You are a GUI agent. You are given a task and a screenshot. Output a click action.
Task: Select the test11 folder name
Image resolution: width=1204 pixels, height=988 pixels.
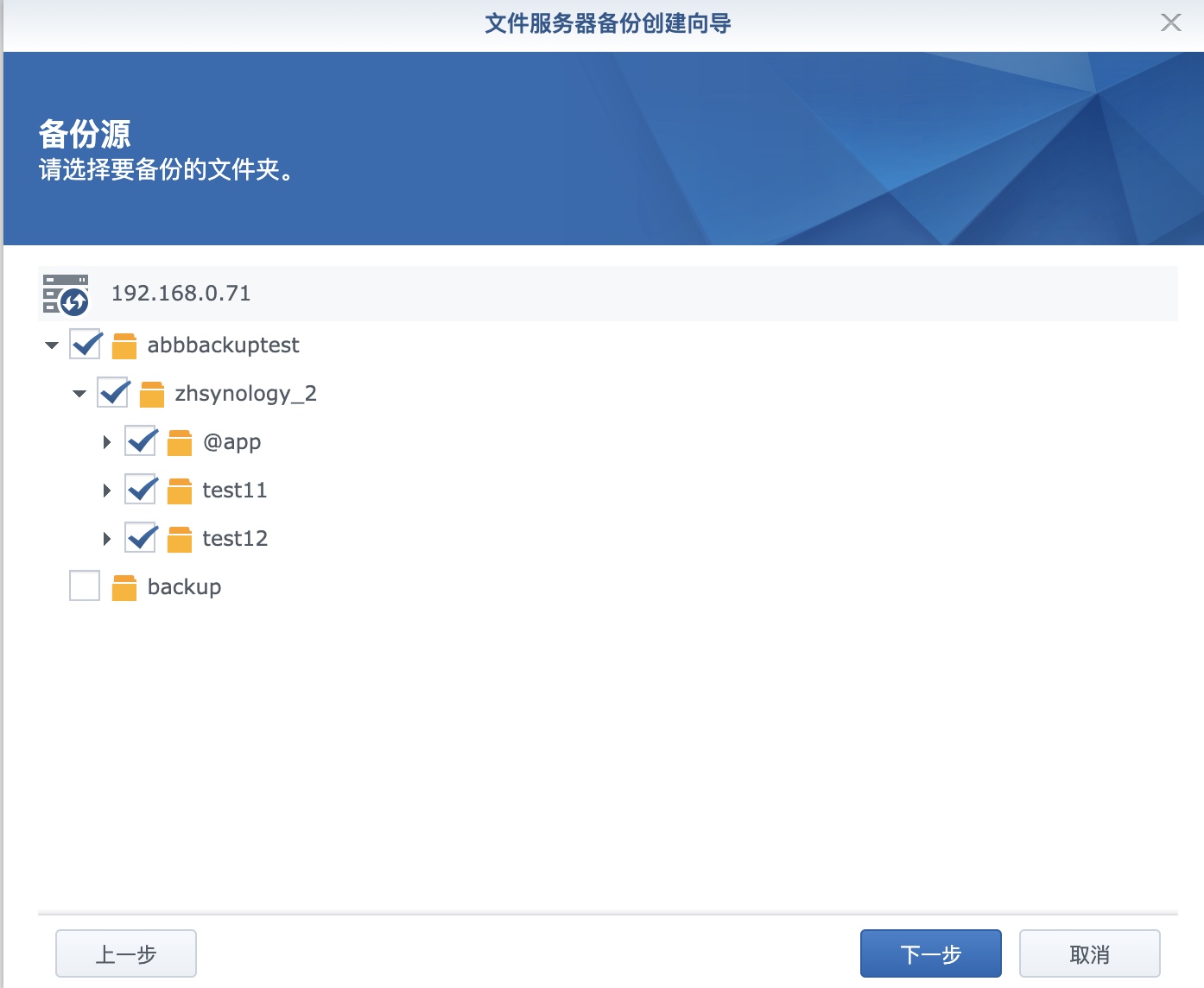(x=235, y=491)
